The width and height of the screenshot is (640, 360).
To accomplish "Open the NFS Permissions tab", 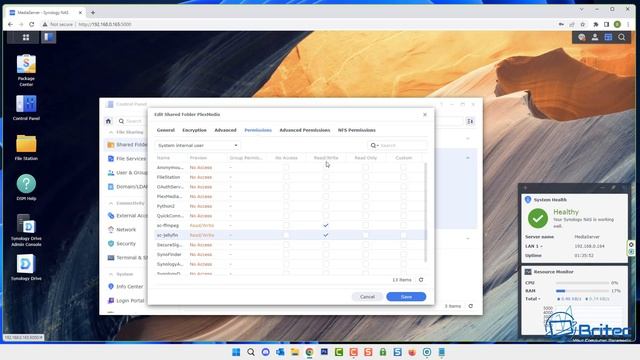I will pos(357,130).
